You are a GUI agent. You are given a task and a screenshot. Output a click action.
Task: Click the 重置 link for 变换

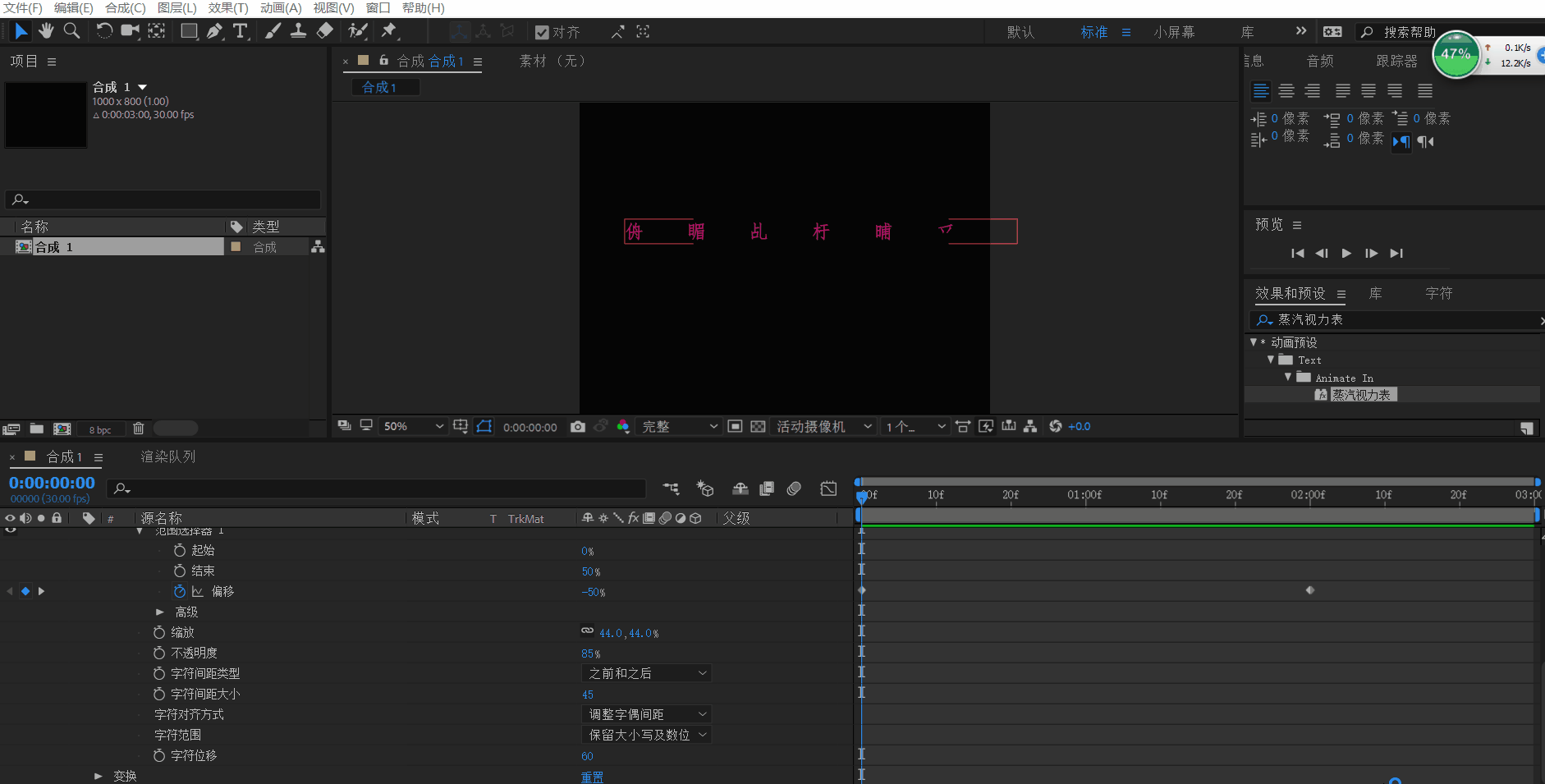pyautogui.click(x=592, y=777)
